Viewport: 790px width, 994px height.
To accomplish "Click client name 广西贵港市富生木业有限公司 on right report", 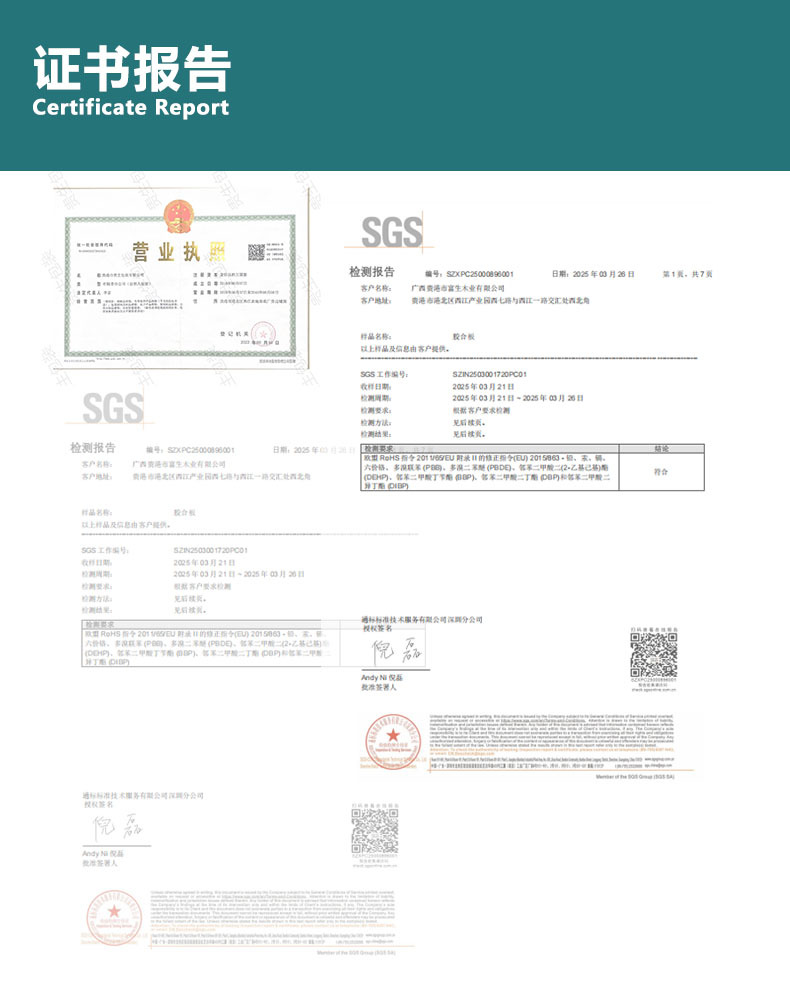I will point(458,288).
